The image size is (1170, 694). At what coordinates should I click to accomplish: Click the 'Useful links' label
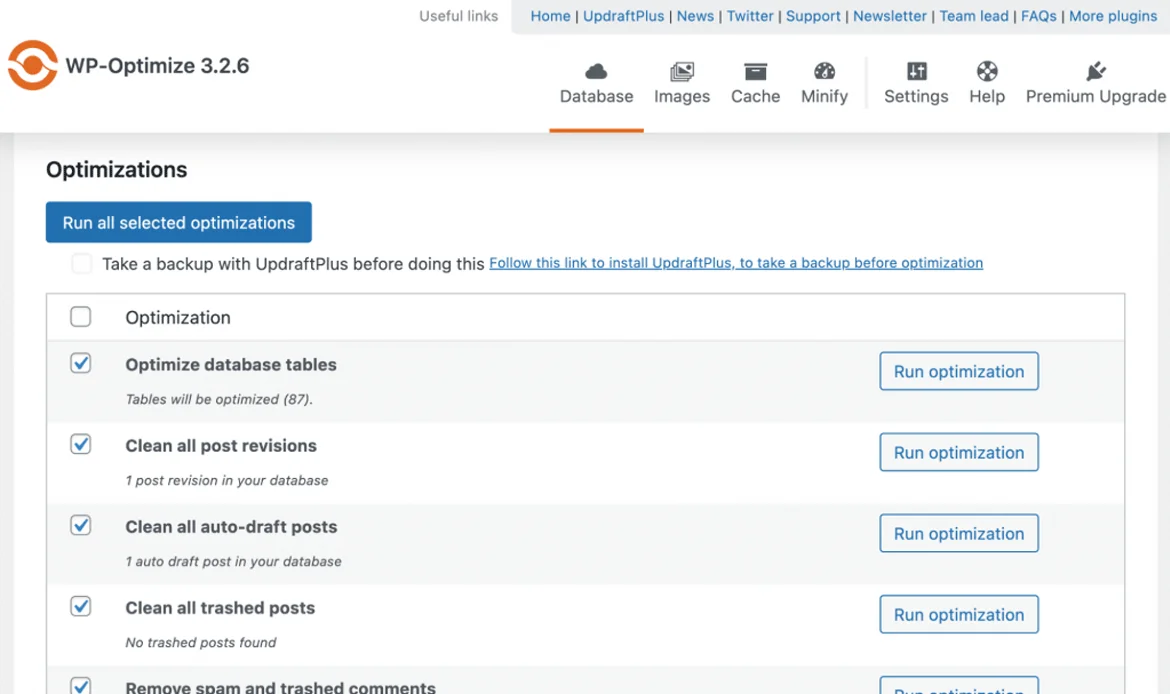(x=458, y=16)
